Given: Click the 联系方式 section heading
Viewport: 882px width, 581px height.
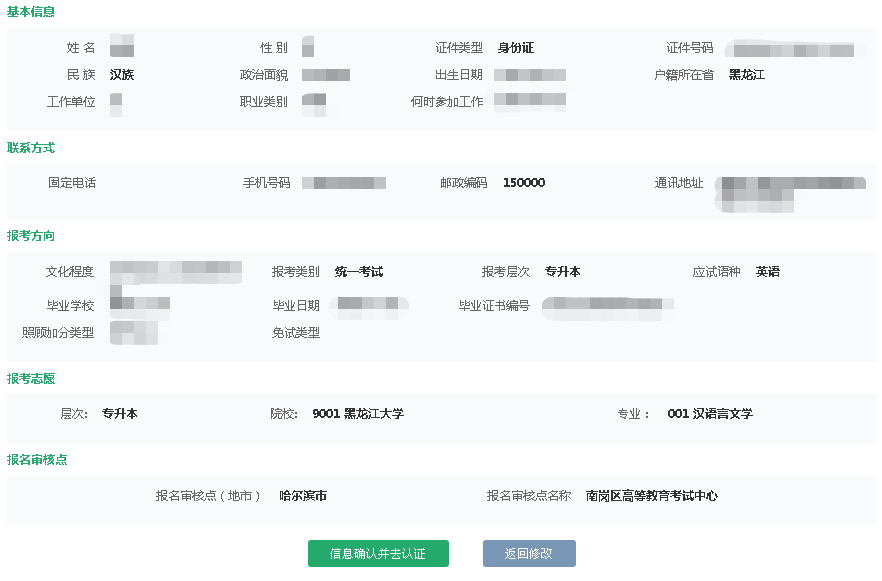Looking at the screenshot, I should pyautogui.click(x=31, y=148).
